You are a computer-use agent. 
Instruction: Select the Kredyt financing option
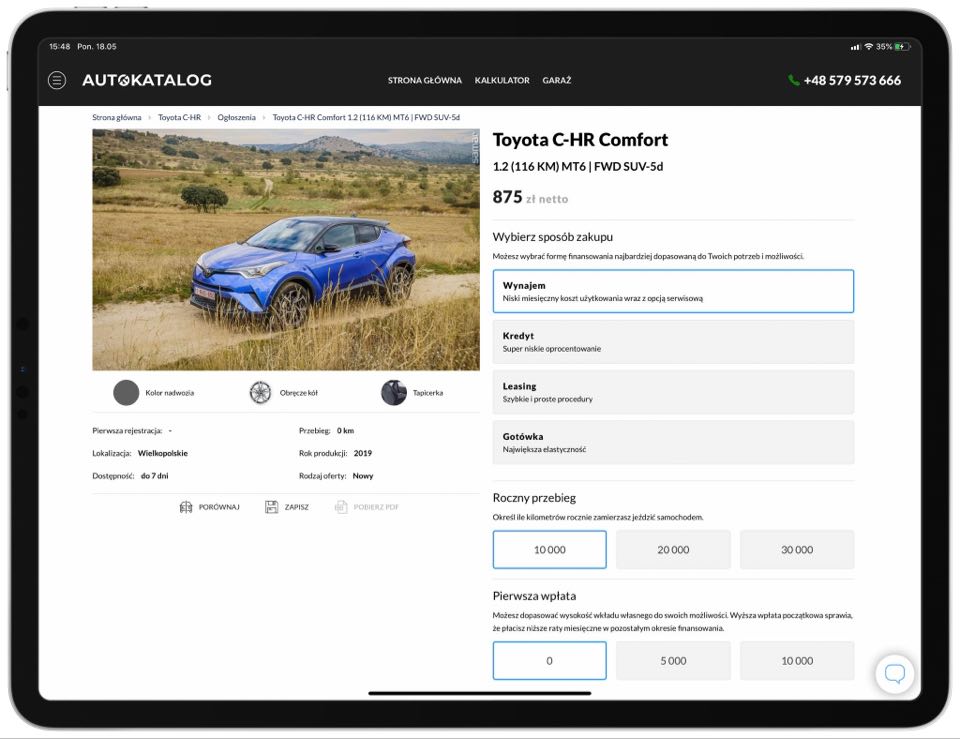(x=673, y=342)
